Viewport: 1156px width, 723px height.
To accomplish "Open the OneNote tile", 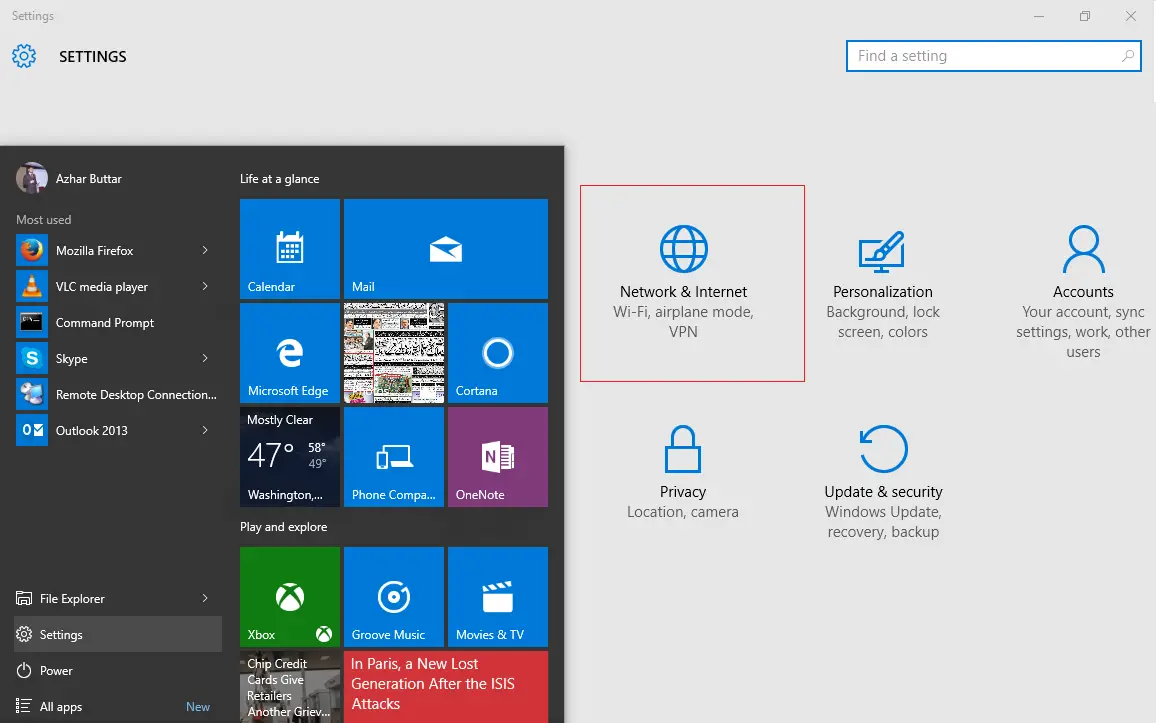I will [x=498, y=457].
